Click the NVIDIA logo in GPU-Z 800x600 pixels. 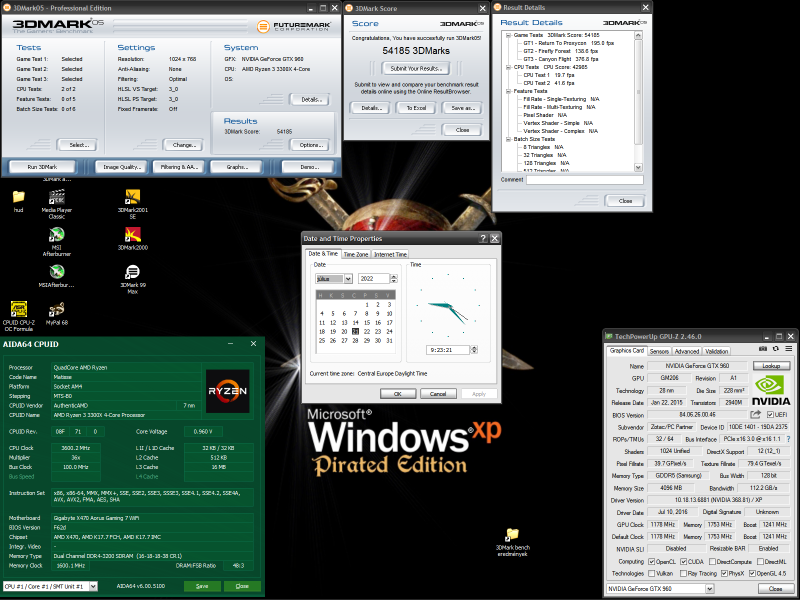pos(771,391)
